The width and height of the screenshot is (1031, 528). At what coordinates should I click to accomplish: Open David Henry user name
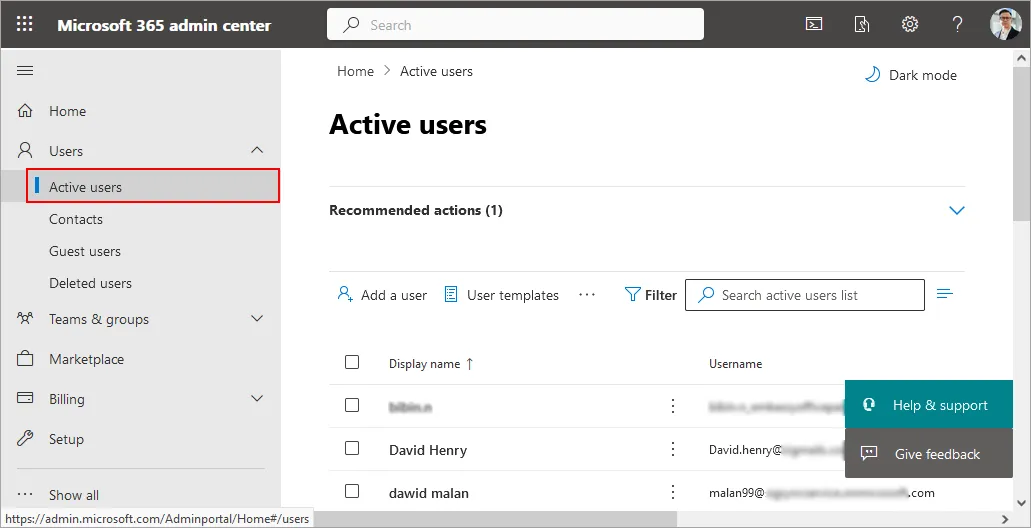coord(428,450)
